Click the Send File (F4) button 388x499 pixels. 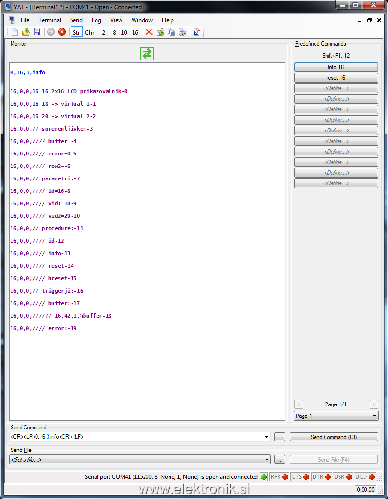[334, 459]
